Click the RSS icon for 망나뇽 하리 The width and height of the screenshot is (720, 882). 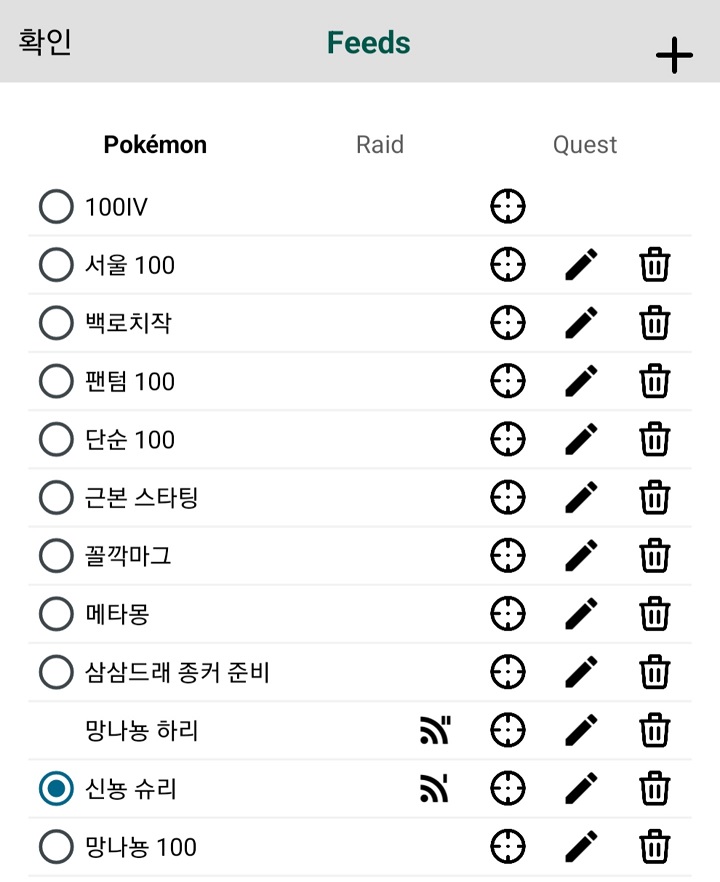(434, 731)
